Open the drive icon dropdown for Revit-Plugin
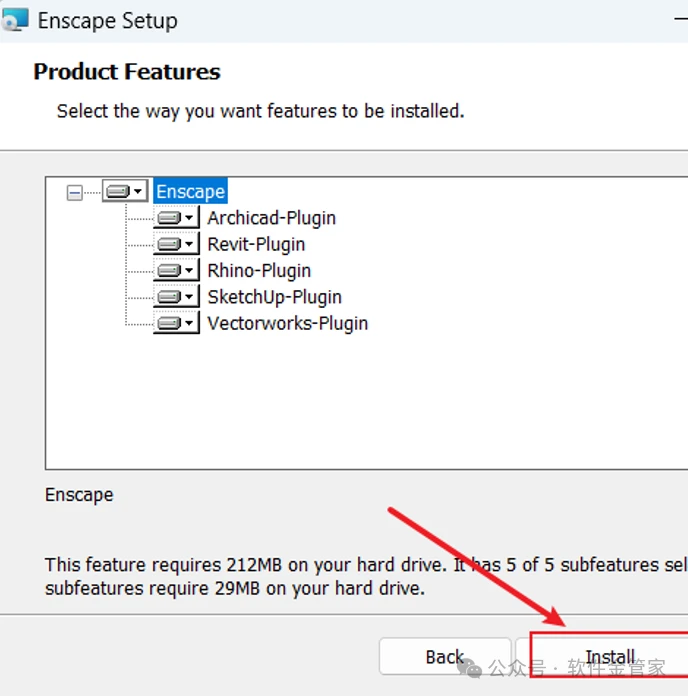The image size is (688, 696). (176, 244)
